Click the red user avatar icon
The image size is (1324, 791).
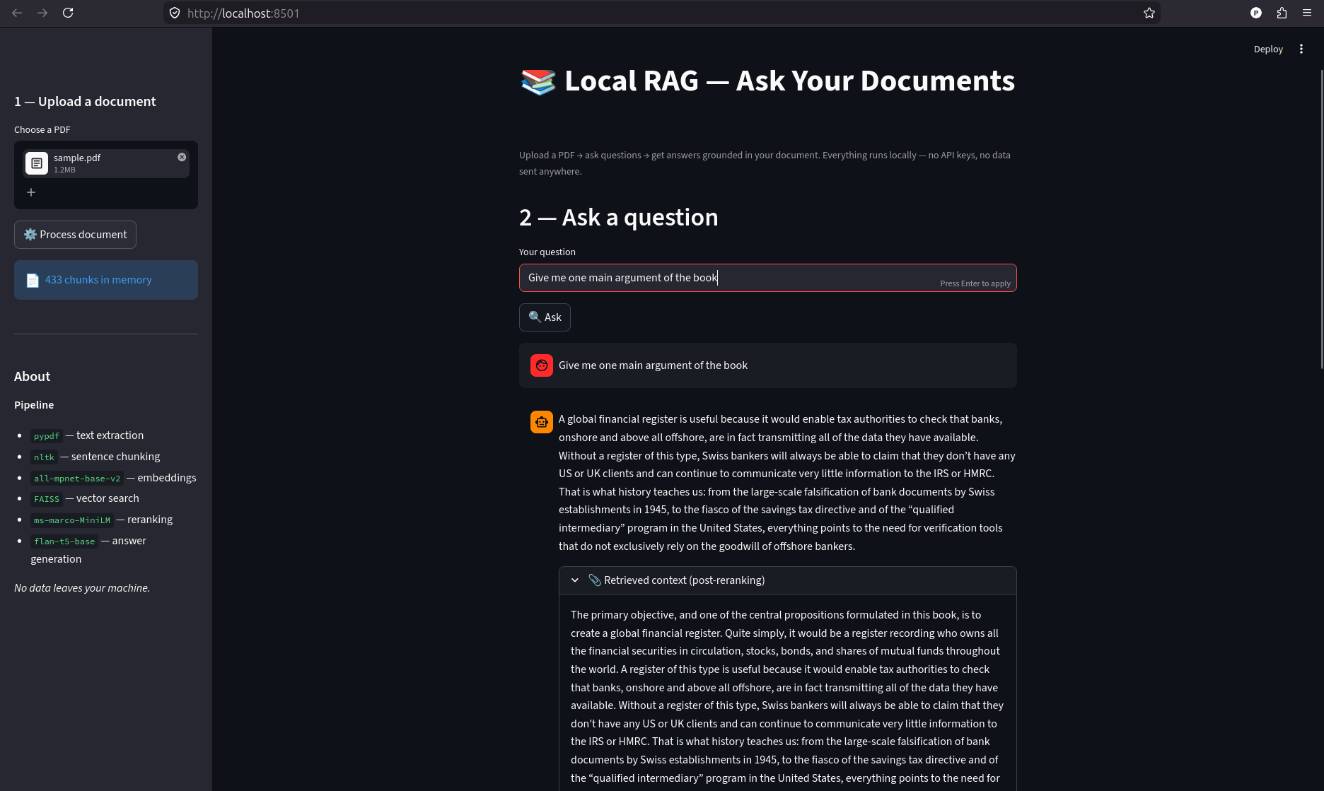[541, 365]
